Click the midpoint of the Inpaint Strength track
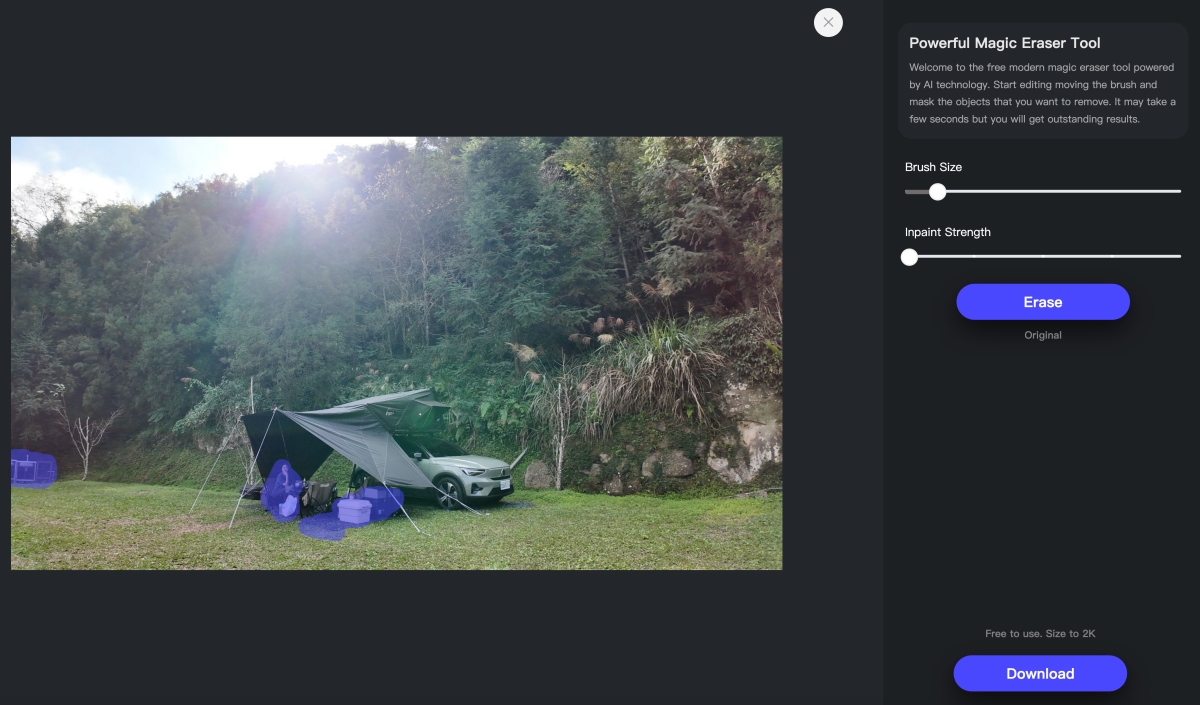The image size is (1200, 705). (x=1043, y=256)
